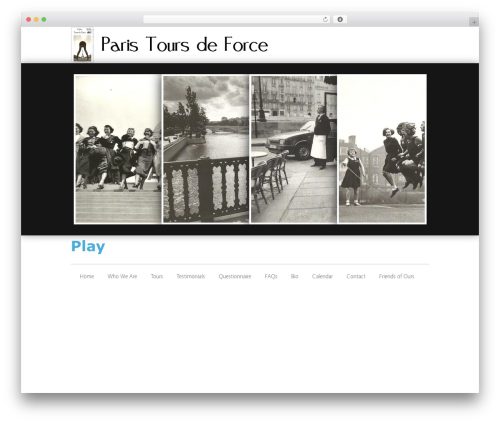Viewport: 500px width, 423px height.
Task: Select the river and bridge railing photo
Action: tap(206, 149)
